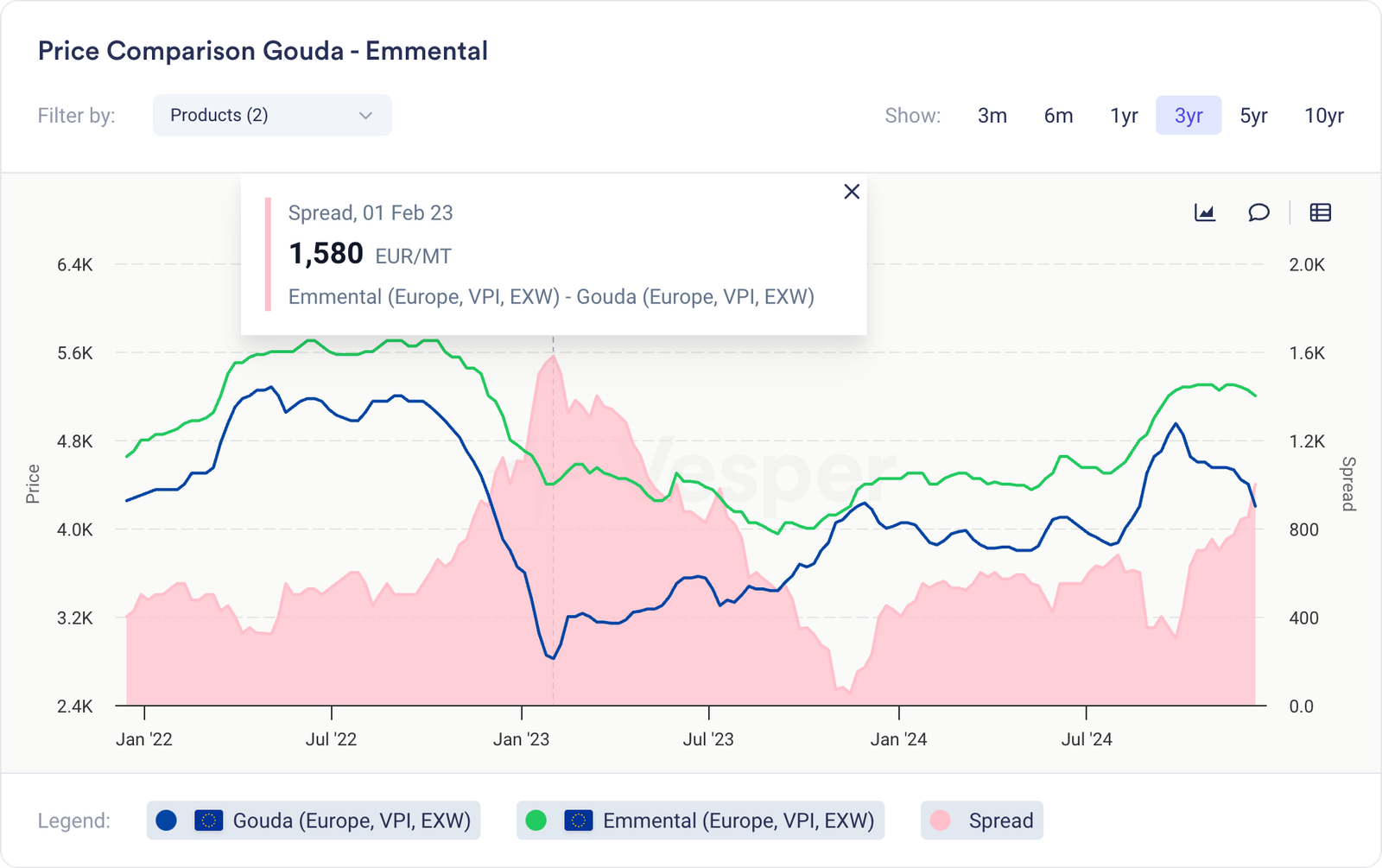The height and width of the screenshot is (868, 1382).
Task: Close the Spread tooltip popup
Action: click(852, 192)
